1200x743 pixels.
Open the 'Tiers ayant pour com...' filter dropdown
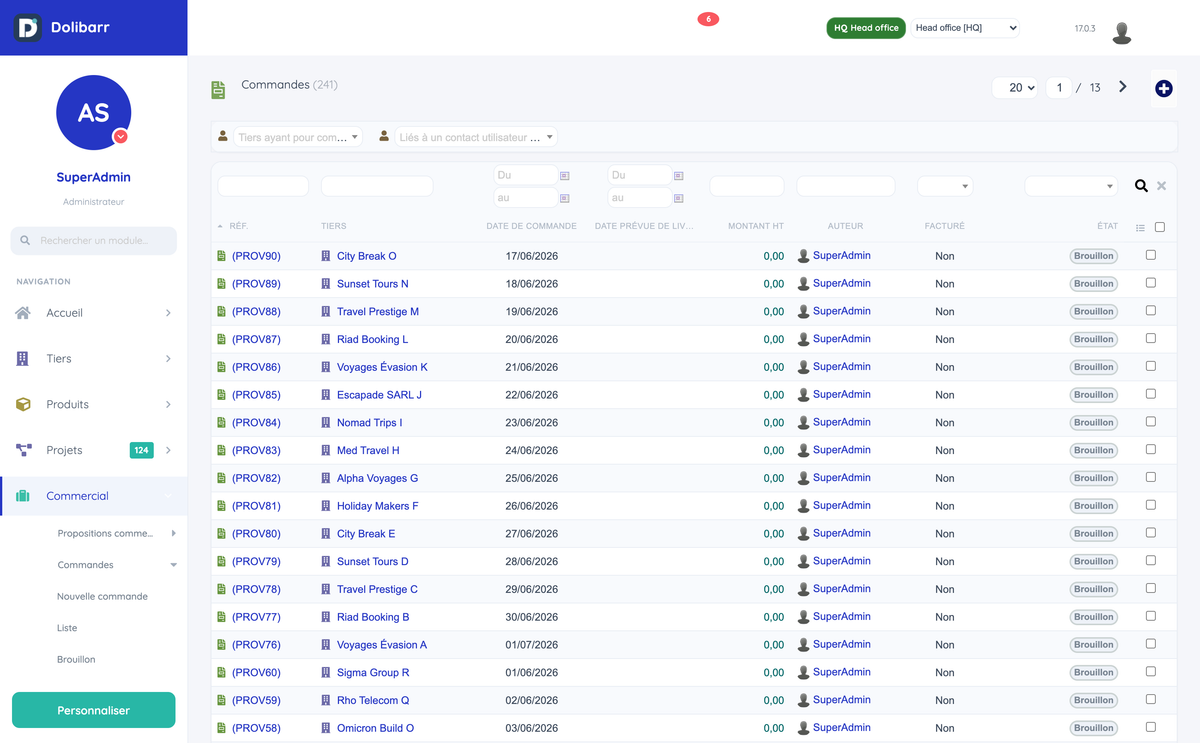click(x=298, y=137)
